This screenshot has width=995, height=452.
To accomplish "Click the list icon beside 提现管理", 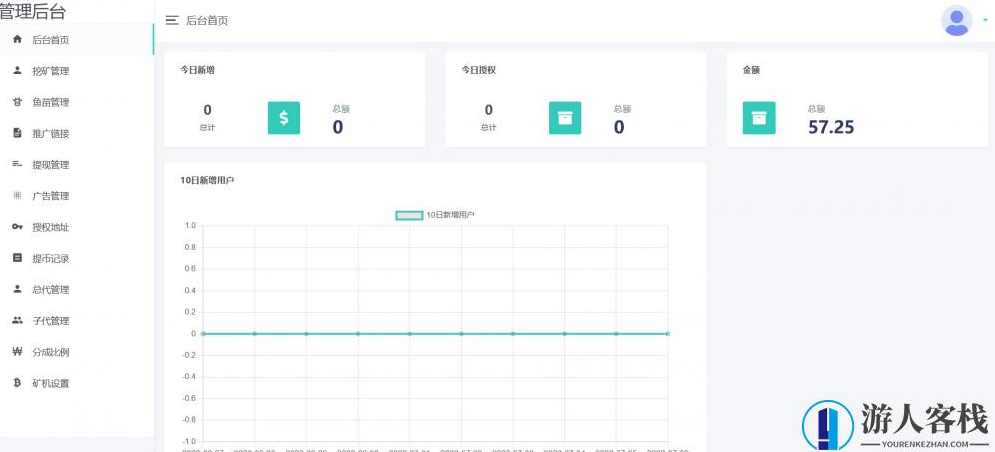I will click(18, 164).
